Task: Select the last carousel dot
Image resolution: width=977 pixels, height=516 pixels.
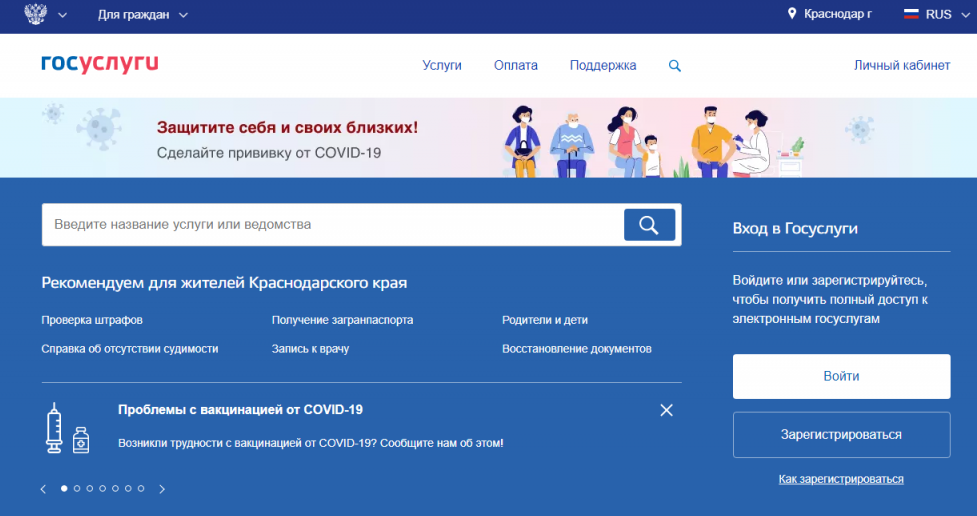Action: (x=141, y=489)
